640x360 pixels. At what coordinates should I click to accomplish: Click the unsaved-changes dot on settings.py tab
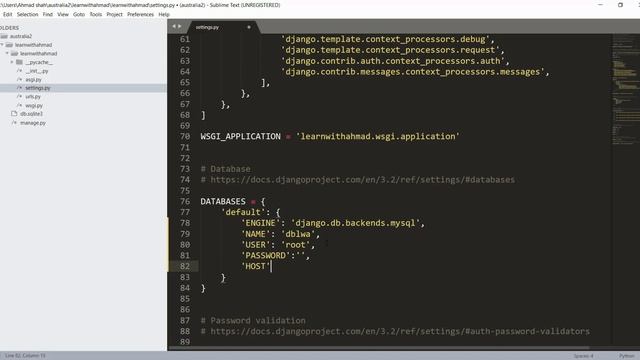(249, 27)
